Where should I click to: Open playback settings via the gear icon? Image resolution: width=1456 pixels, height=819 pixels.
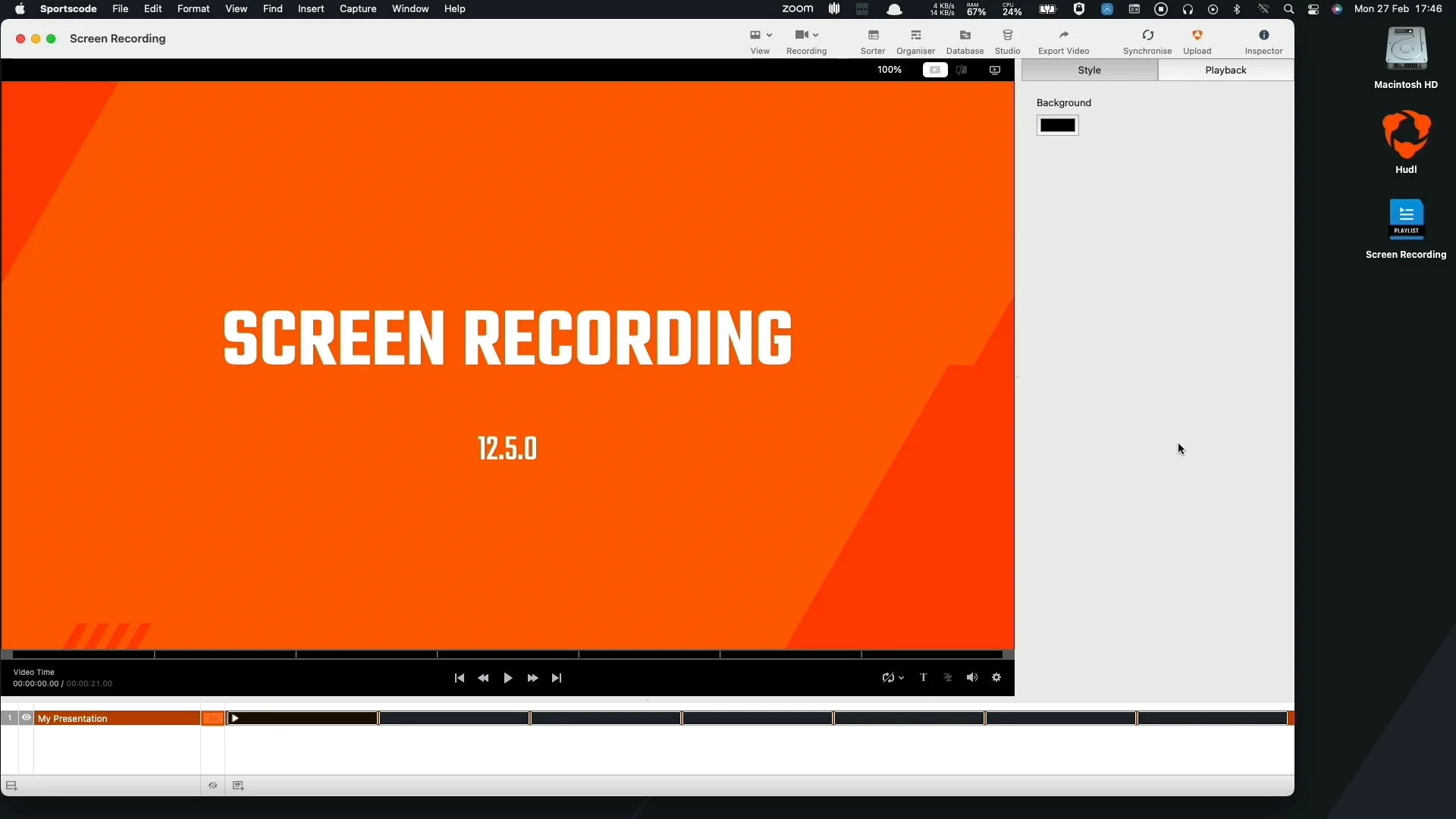997,677
